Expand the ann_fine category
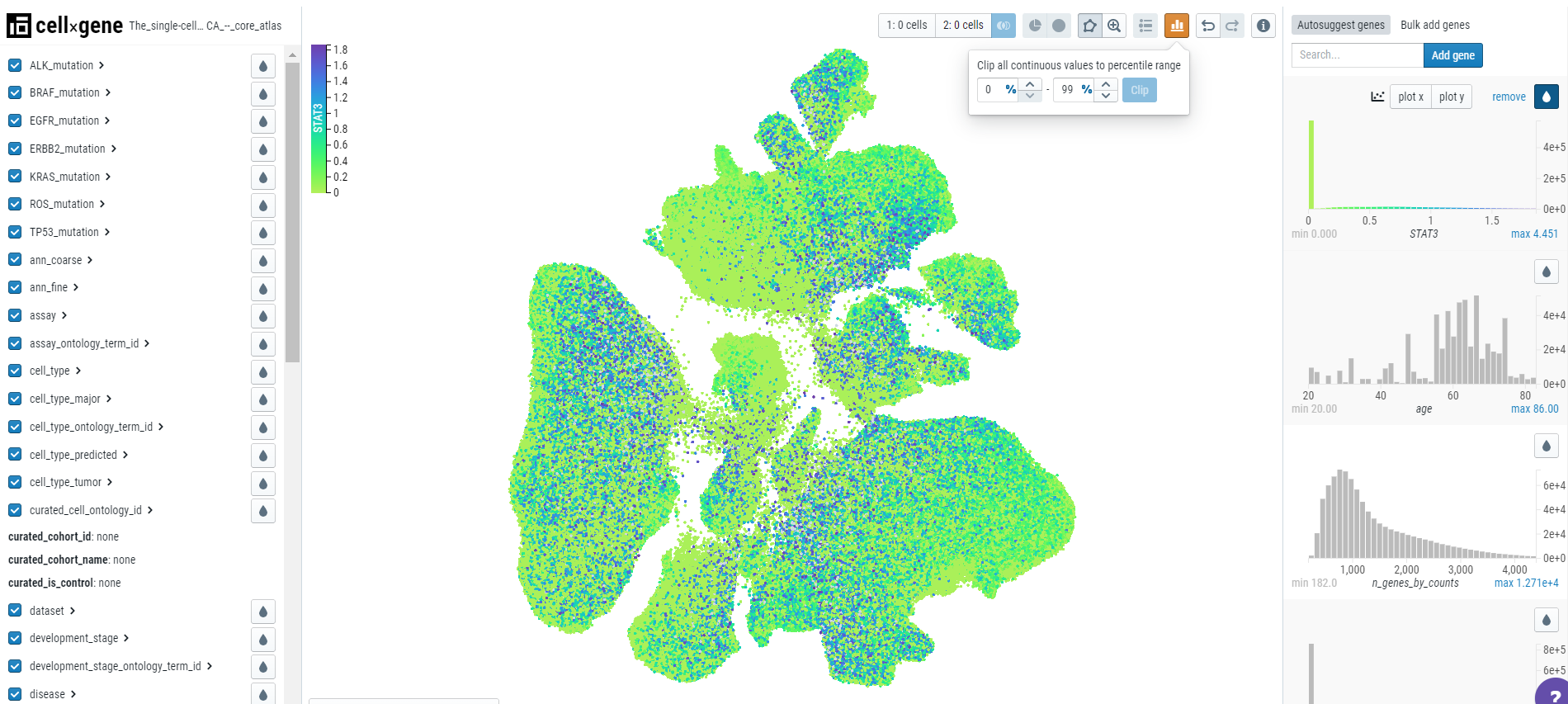This screenshot has height=704, width=1568. [76, 287]
